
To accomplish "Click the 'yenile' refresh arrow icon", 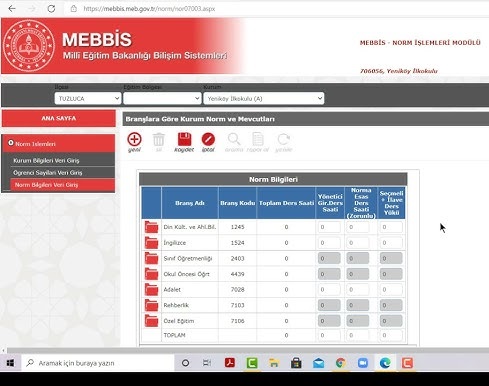I will pyautogui.click(x=284, y=139).
